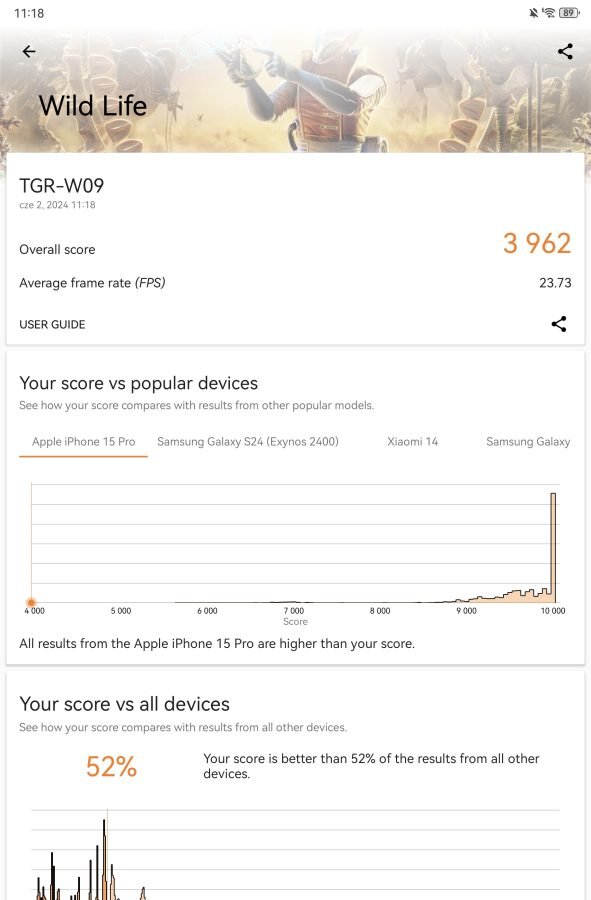
Task: Tap the orange score marker on the chart
Action: click(31, 602)
